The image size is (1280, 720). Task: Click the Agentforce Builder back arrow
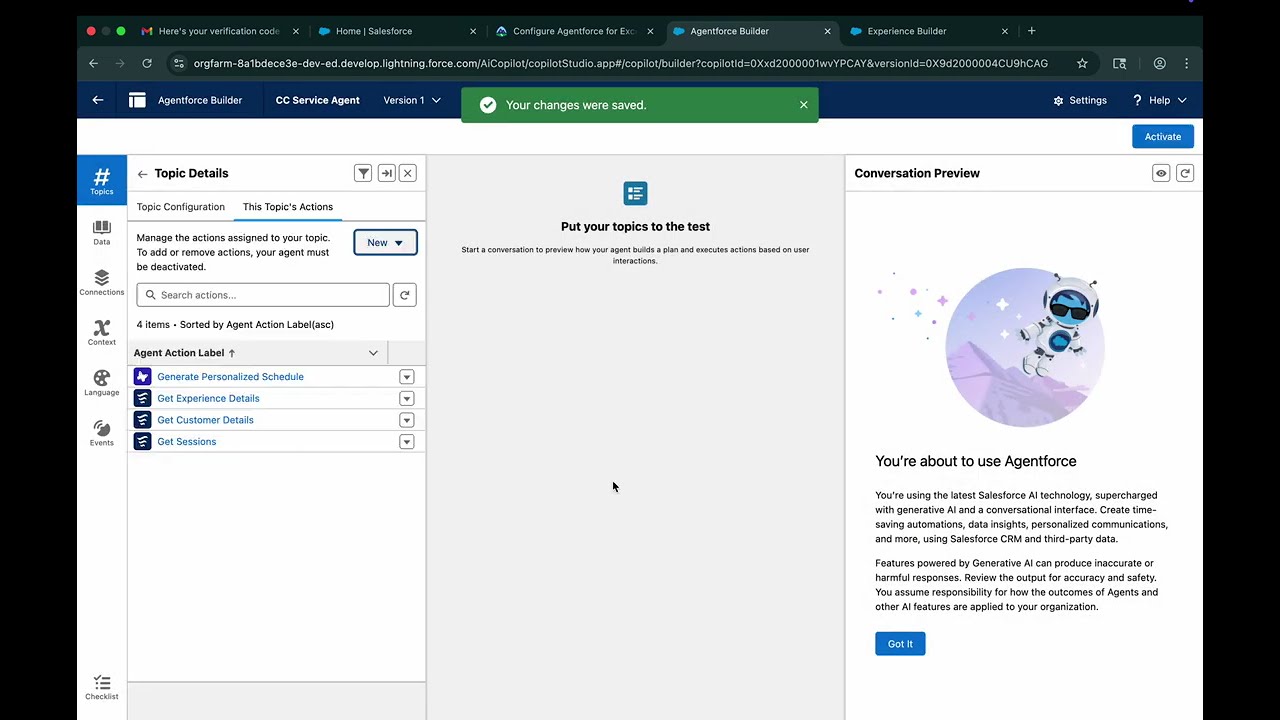click(98, 100)
